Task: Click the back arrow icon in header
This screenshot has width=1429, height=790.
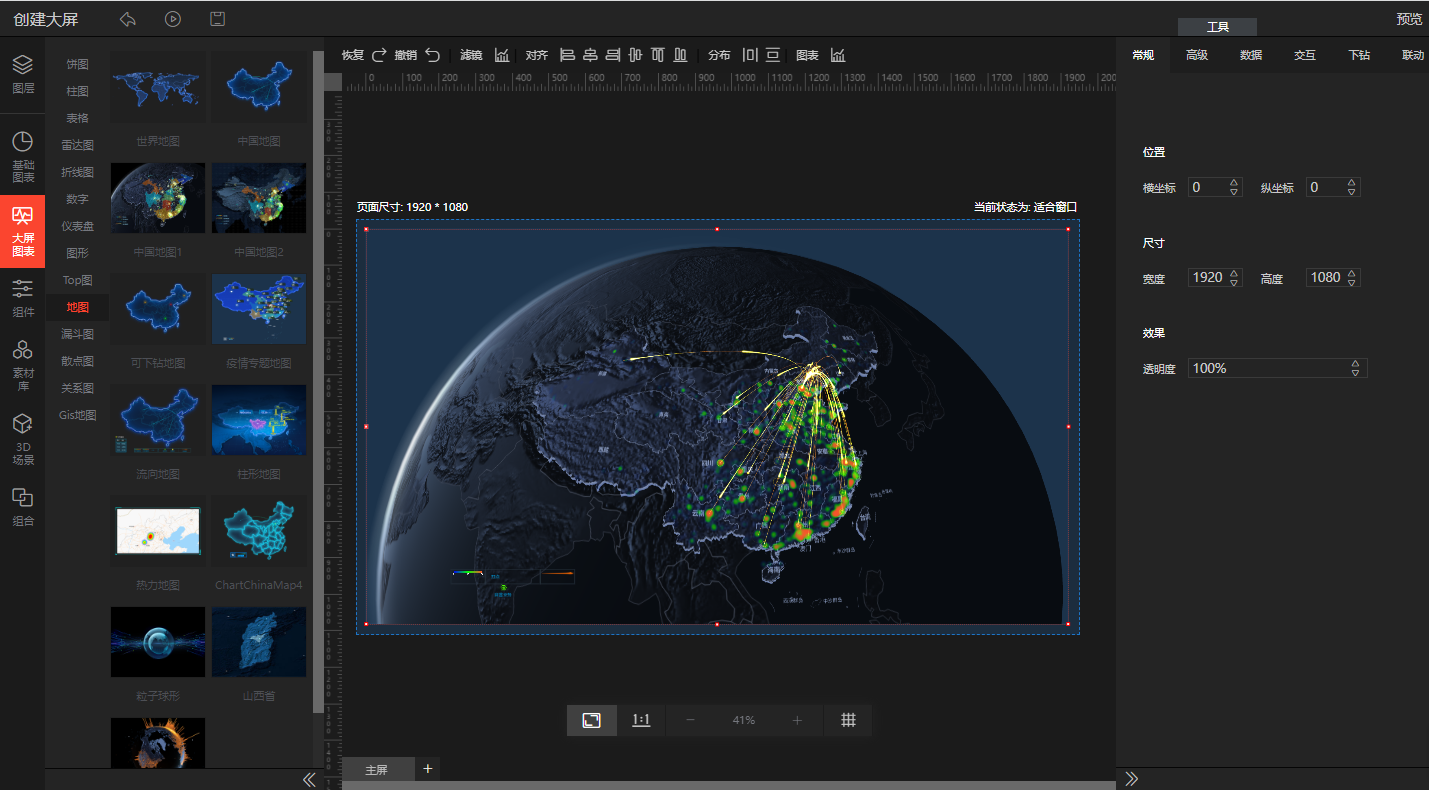Action: [127, 19]
